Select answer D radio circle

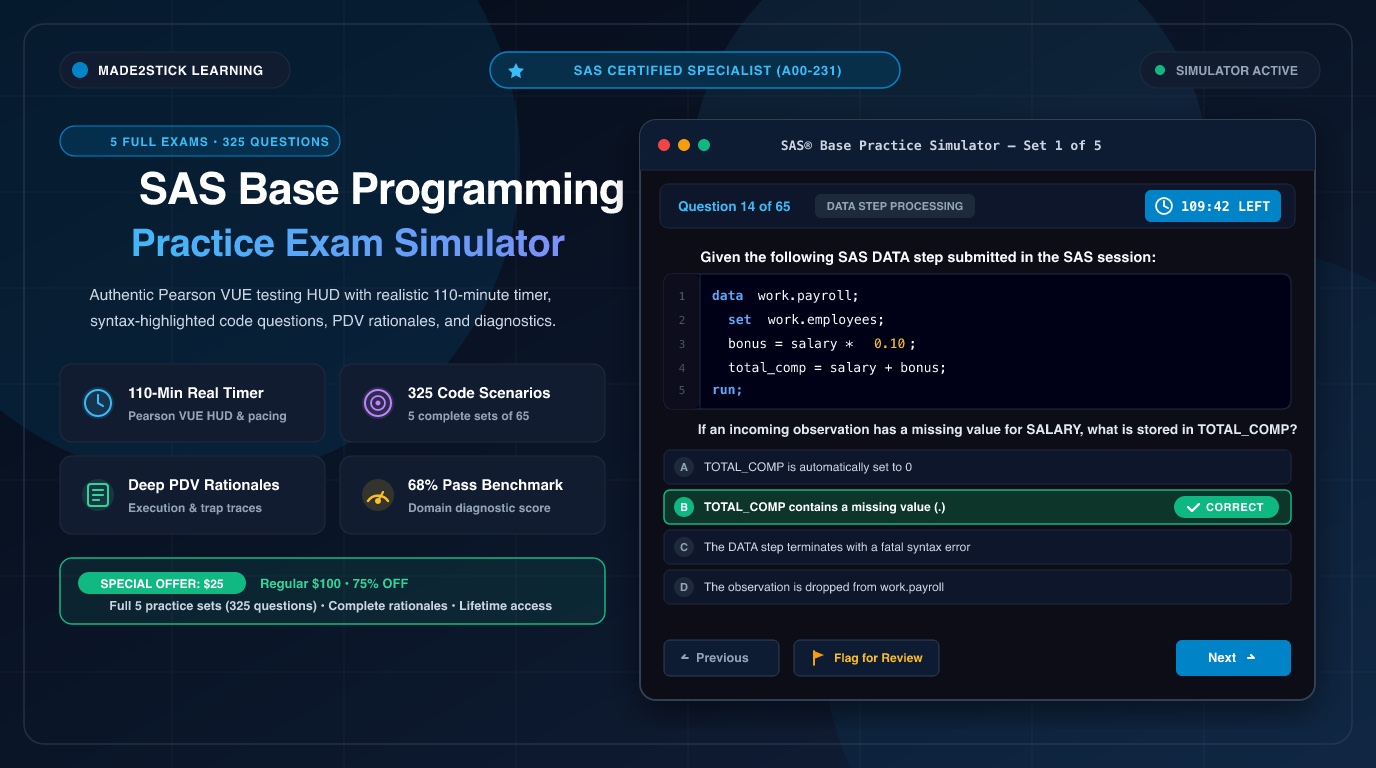coord(684,587)
